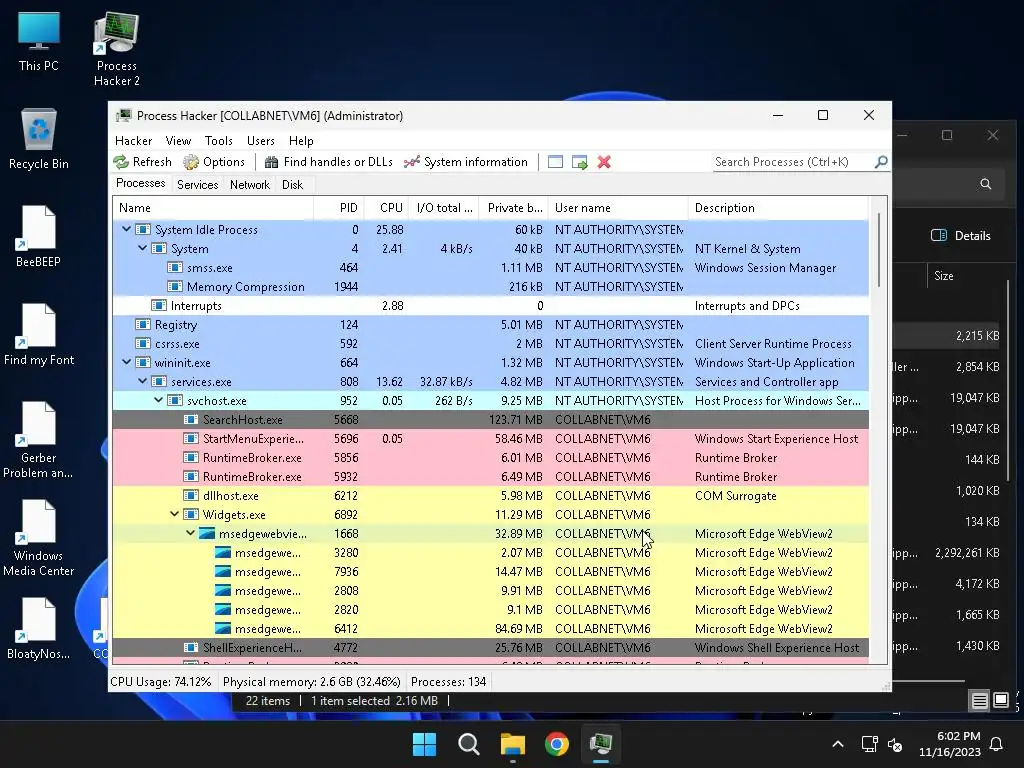
Task: Click Find handles or DLLs
Action: pyautogui.click(x=328, y=162)
